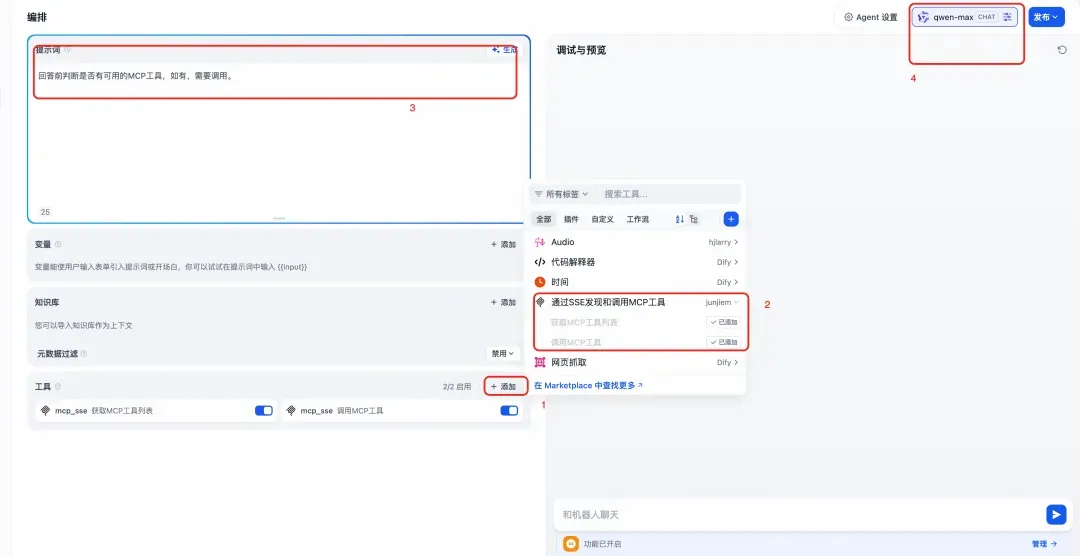
Task: Click the 管理 link at bottom right
Action: point(1044,544)
